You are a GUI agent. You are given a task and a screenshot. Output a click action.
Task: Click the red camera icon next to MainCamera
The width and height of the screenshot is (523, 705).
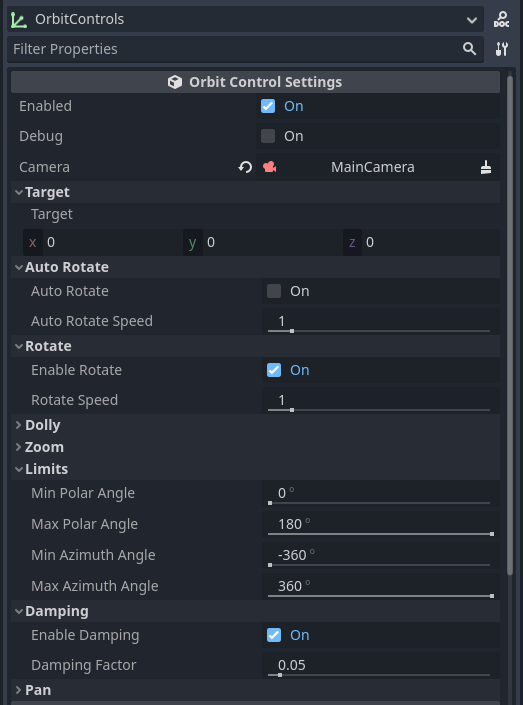tap(270, 167)
